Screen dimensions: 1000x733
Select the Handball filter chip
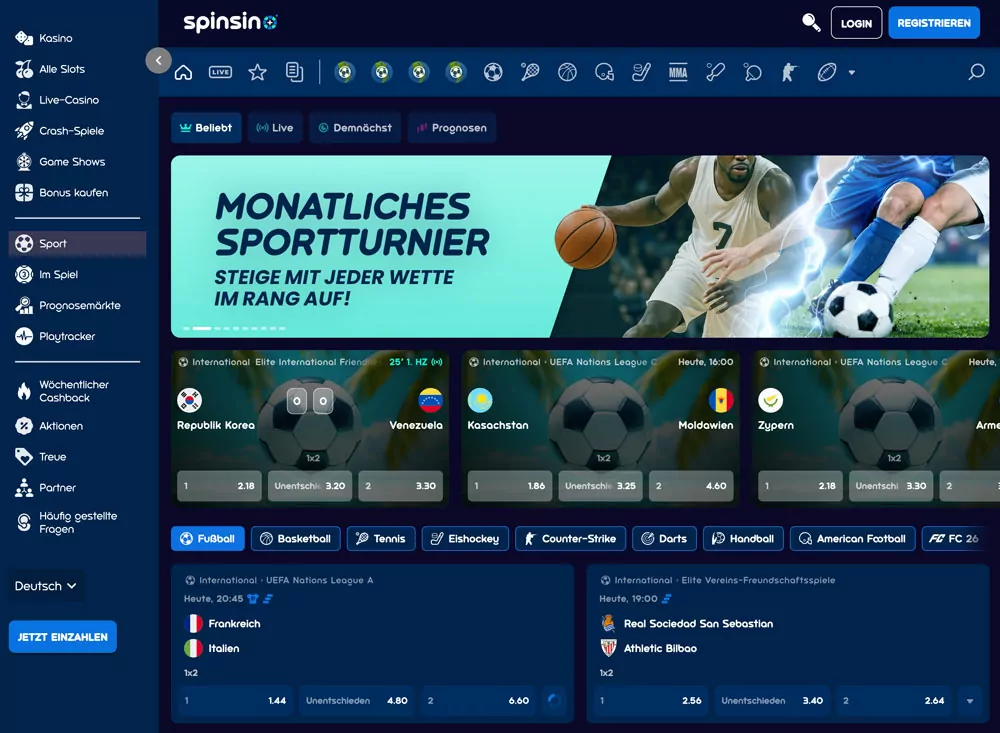pos(743,538)
